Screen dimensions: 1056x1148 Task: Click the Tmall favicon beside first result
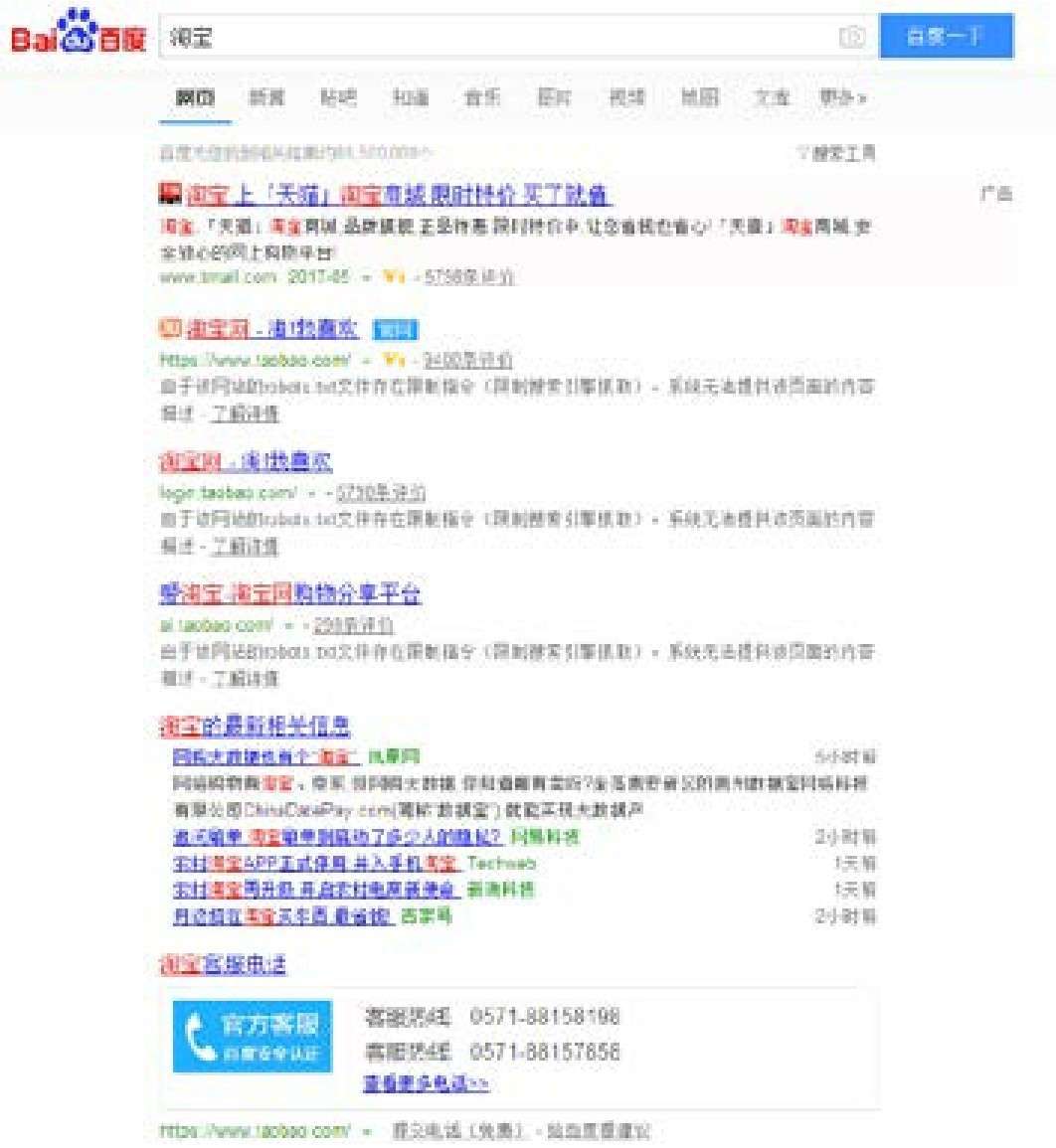(x=169, y=194)
